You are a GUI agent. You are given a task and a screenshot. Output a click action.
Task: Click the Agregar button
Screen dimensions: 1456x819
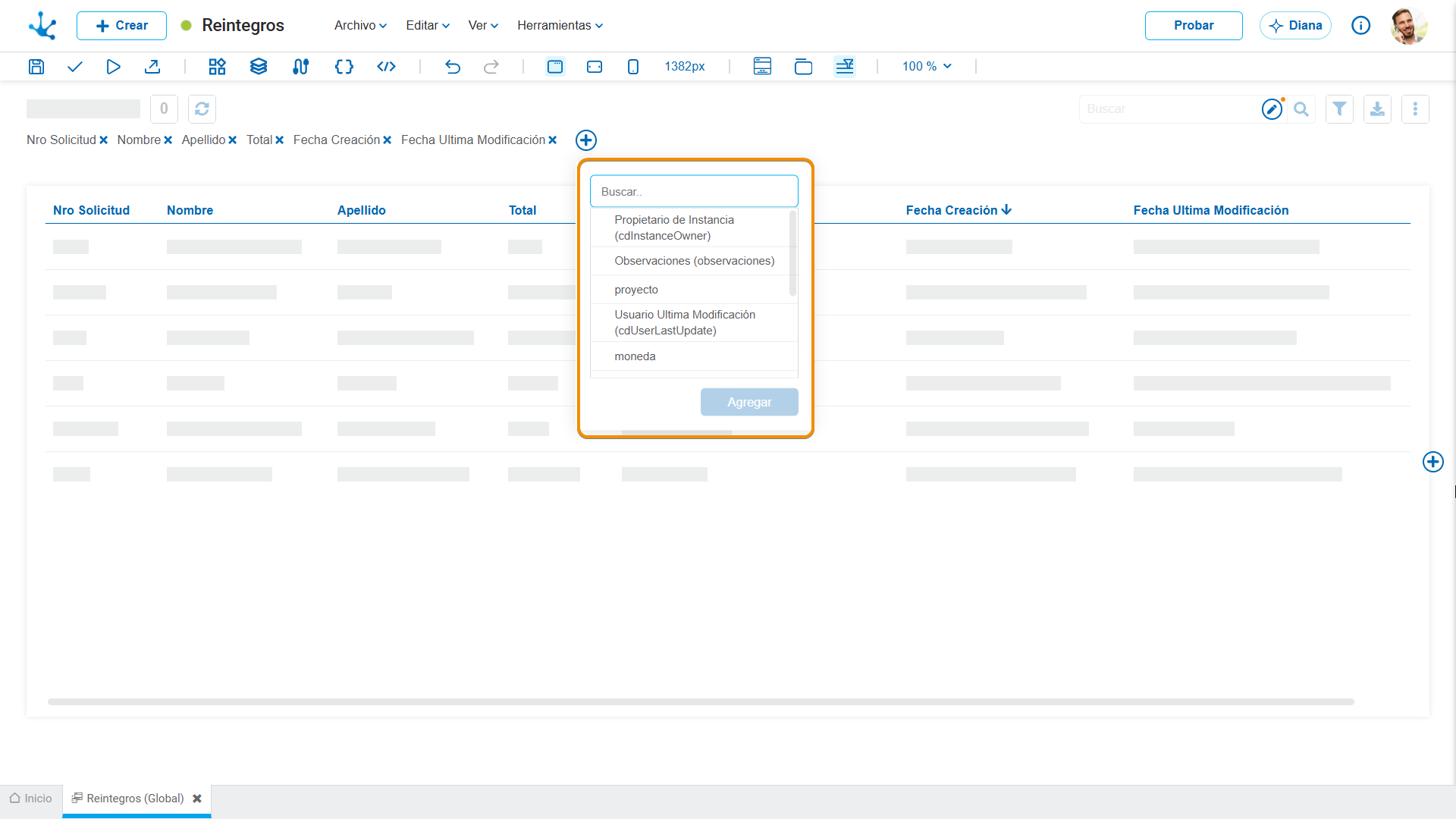[749, 402]
